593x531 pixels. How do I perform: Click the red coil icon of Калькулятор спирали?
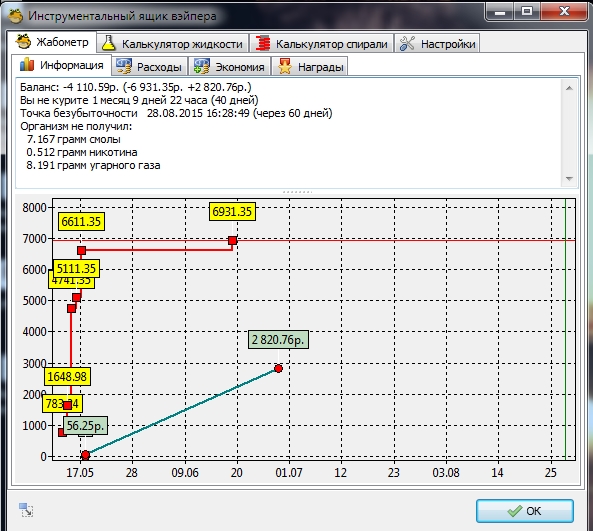click(262, 43)
